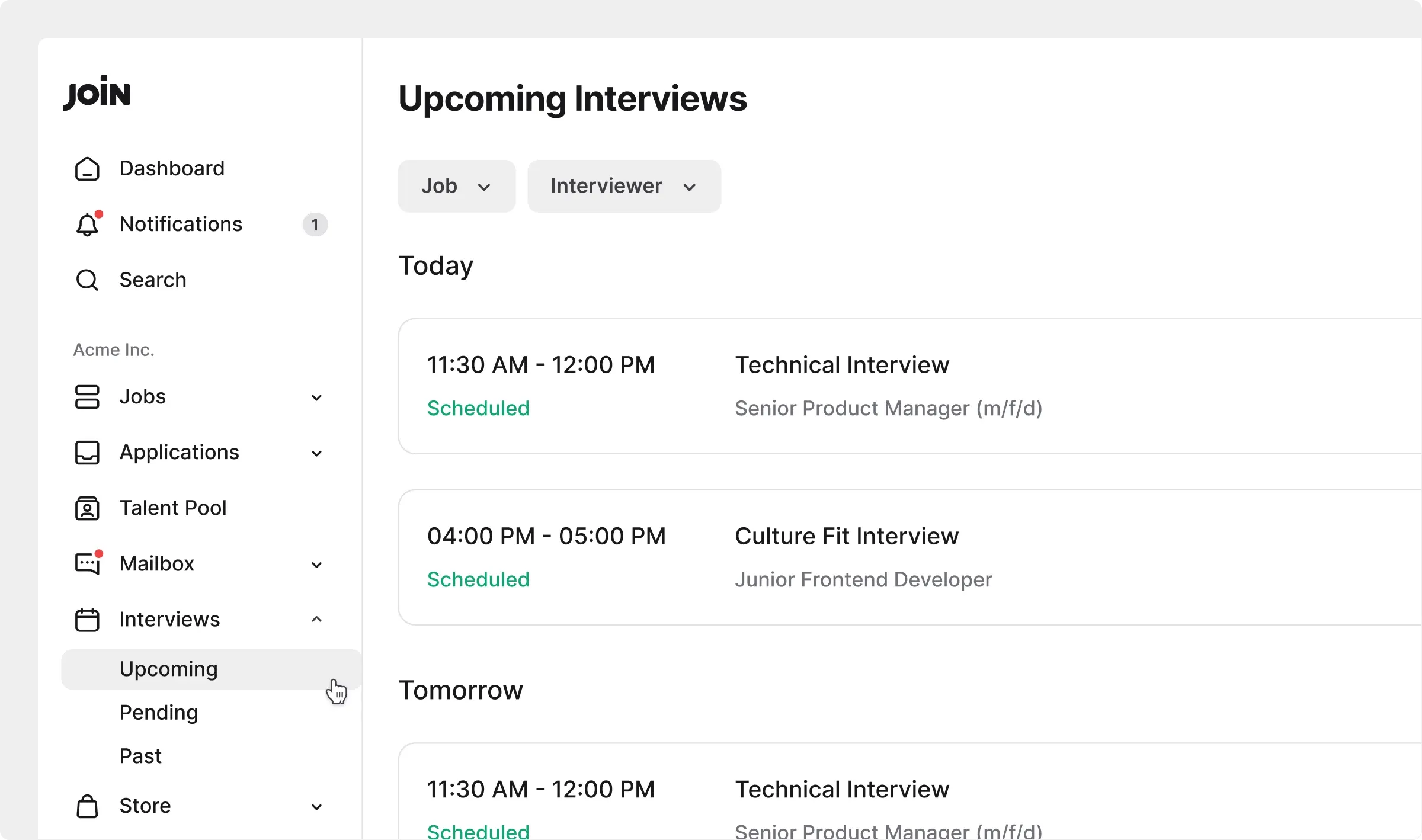Viewport: 1422px width, 840px height.
Task: Click the Jobs label in sidebar
Action: [142, 396]
